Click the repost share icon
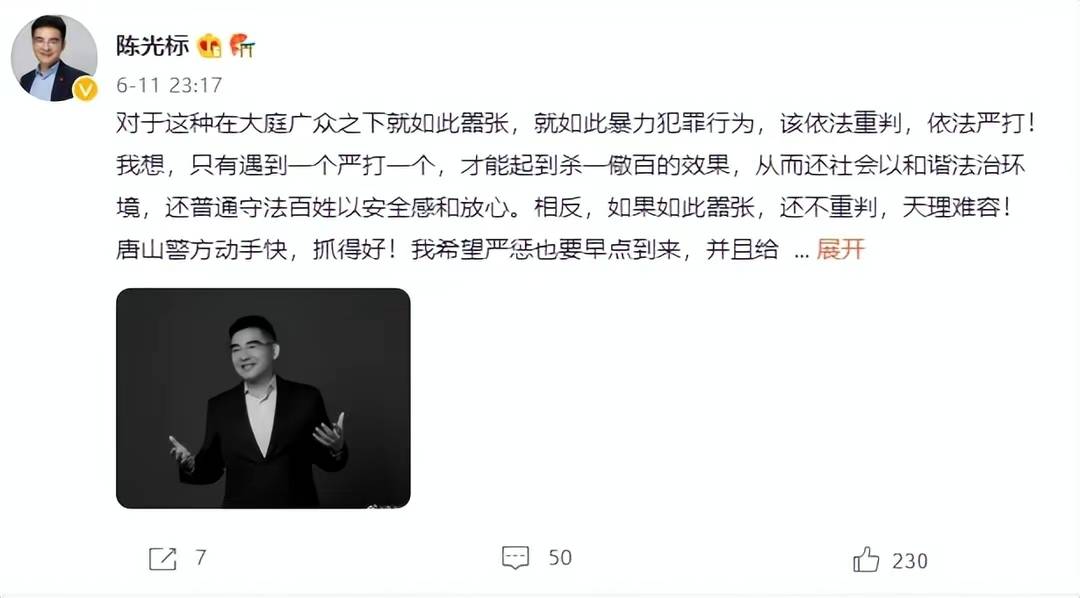Viewport: 1080px width, 598px height. (163, 558)
